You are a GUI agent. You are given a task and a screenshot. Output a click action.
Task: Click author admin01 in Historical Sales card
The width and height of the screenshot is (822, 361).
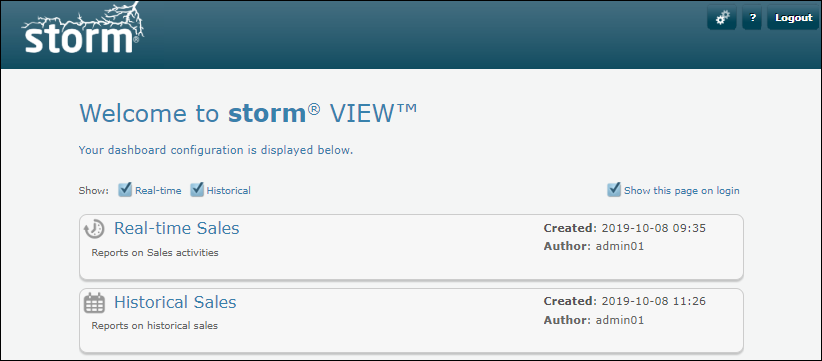pyautogui.click(x=620, y=320)
